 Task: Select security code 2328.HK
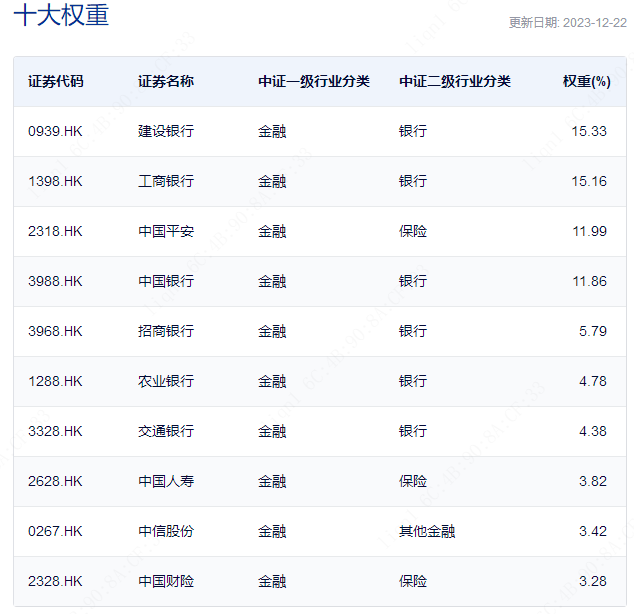[x=56, y=581]
